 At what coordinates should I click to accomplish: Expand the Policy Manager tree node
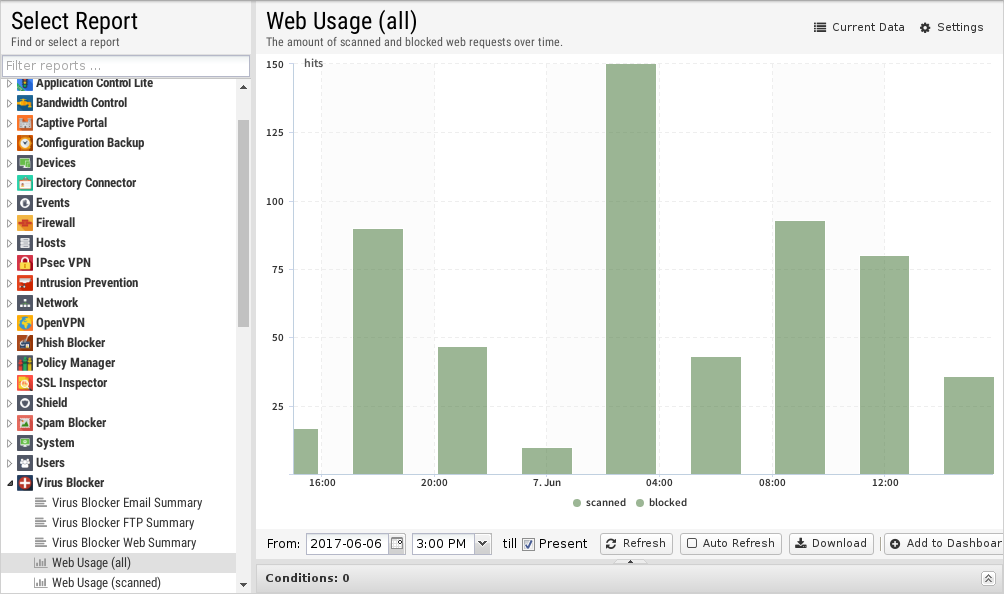9,363
